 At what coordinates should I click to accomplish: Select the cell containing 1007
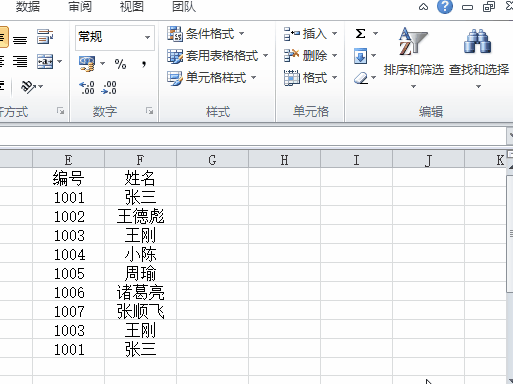68,311
